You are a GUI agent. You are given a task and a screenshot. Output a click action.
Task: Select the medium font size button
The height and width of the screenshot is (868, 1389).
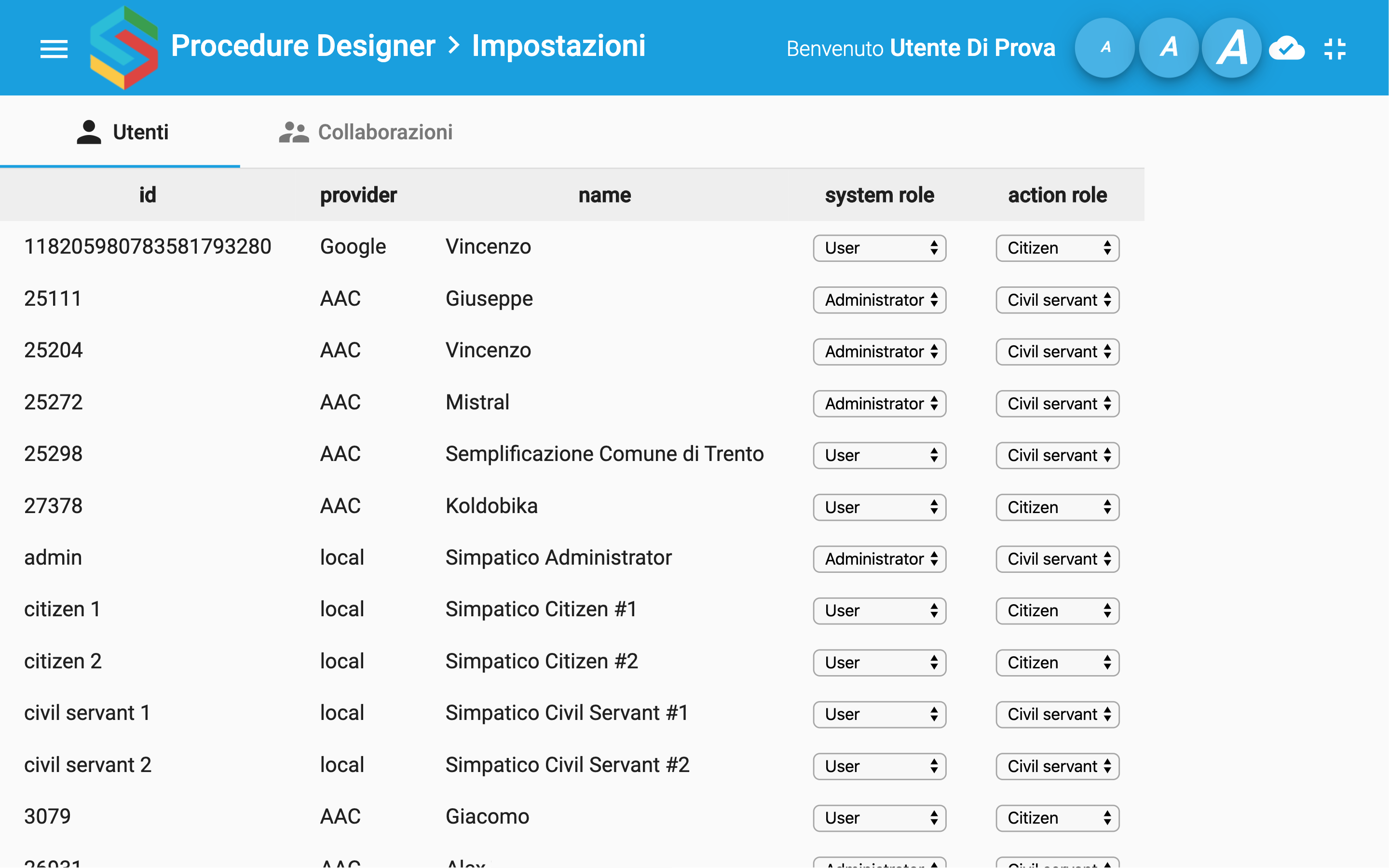pyautogui.click(x=1169, y=48)
